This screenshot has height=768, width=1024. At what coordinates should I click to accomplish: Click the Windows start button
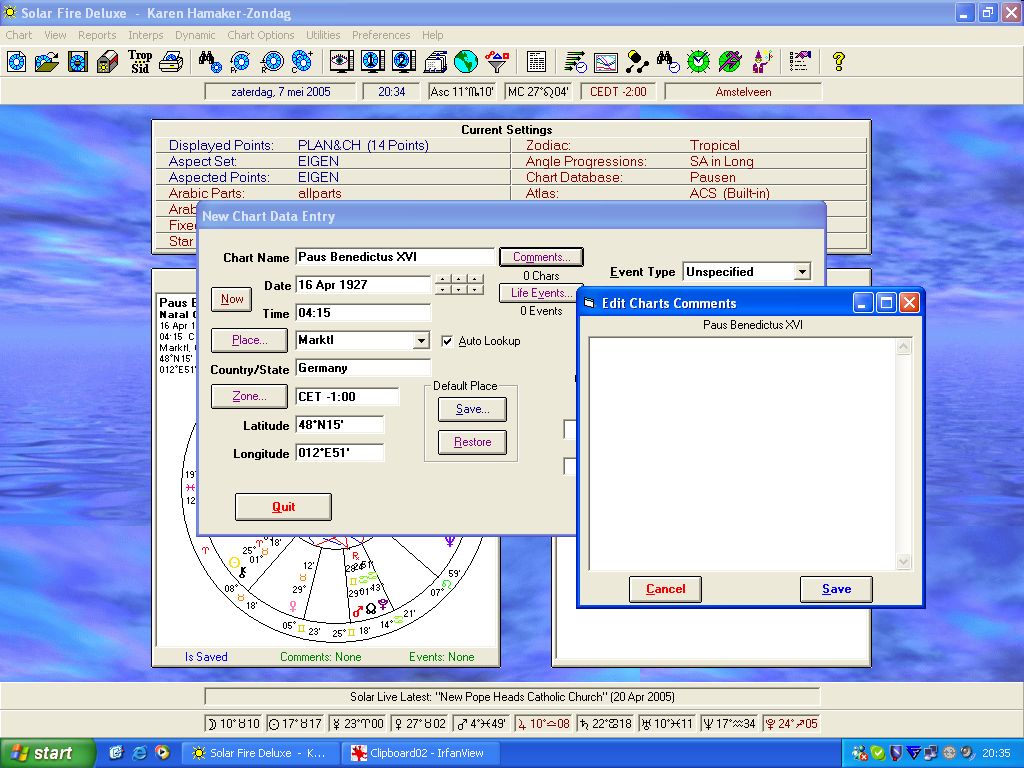47,753
